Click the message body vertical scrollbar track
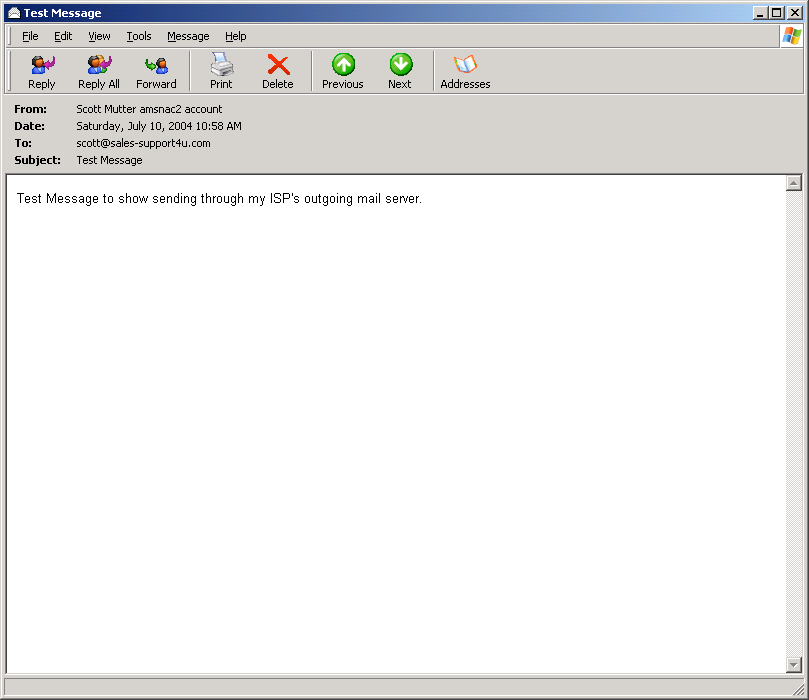This screenshot has height=700, width=809. (794, 424)
